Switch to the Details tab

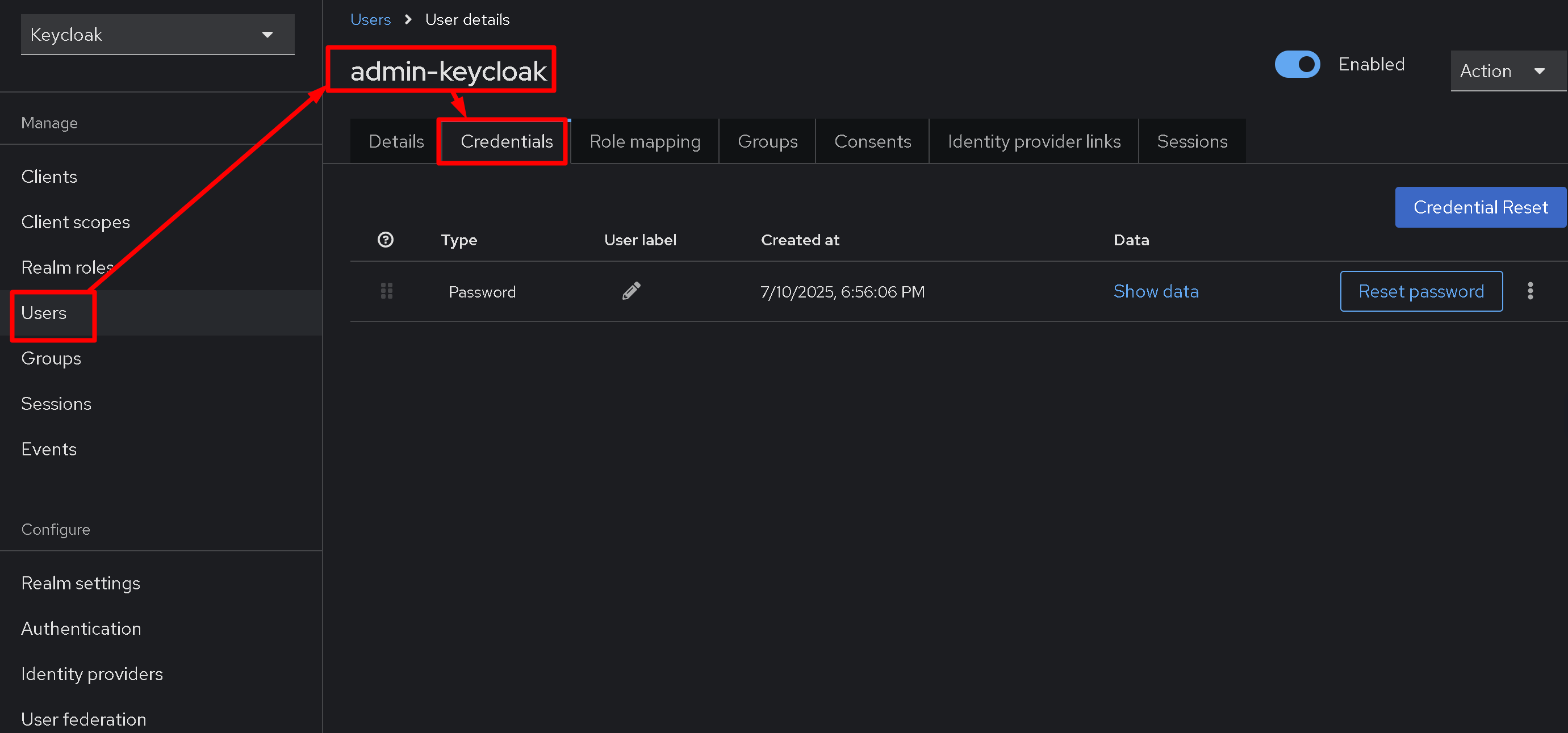click(x=396, y=141)
